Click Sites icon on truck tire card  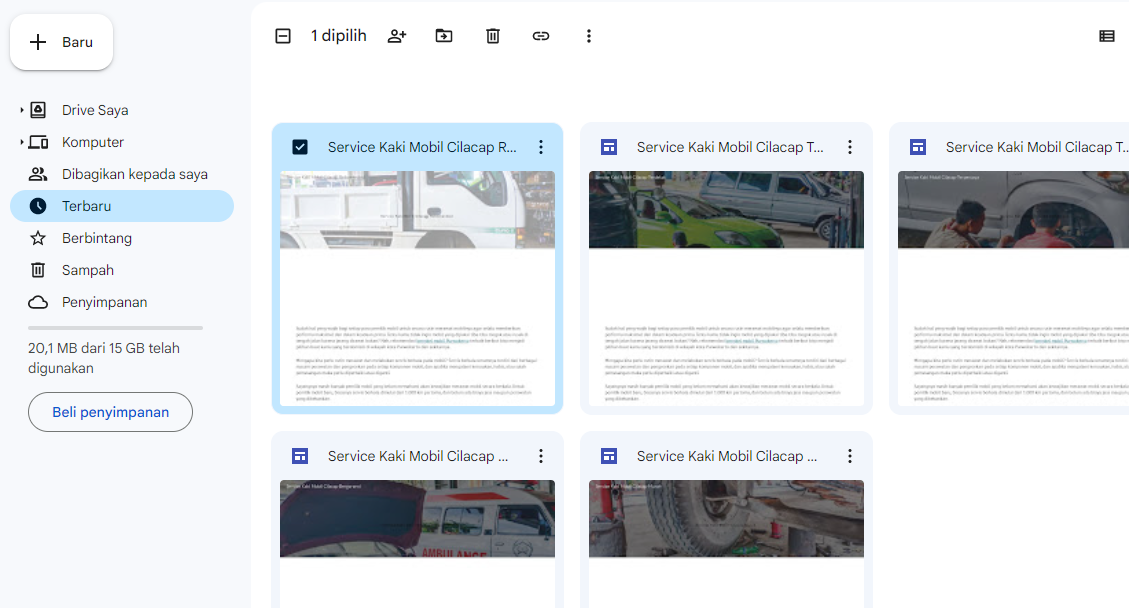click(609, 456)
